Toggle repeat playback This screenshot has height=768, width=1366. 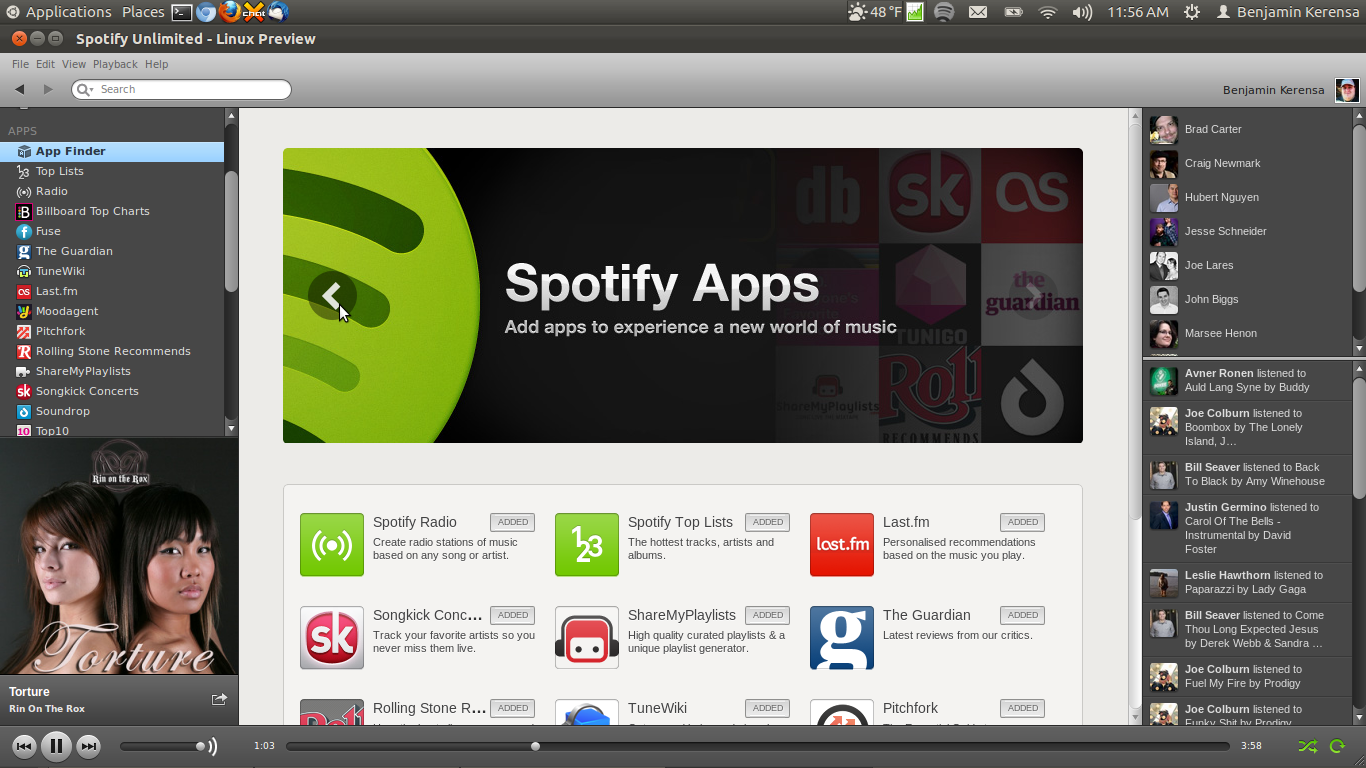(1336, 746)
